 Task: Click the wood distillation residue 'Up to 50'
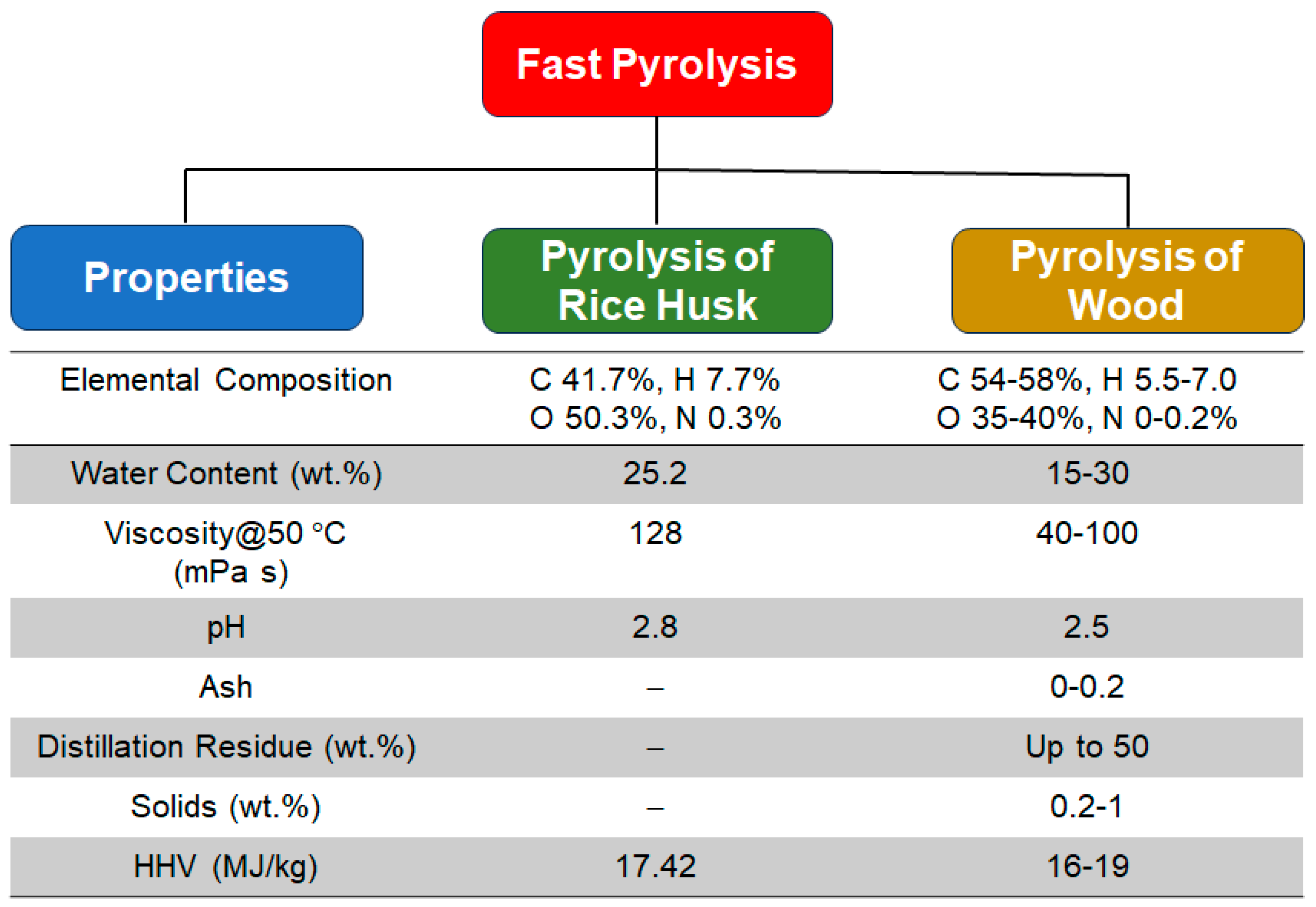pos(1087,747)
